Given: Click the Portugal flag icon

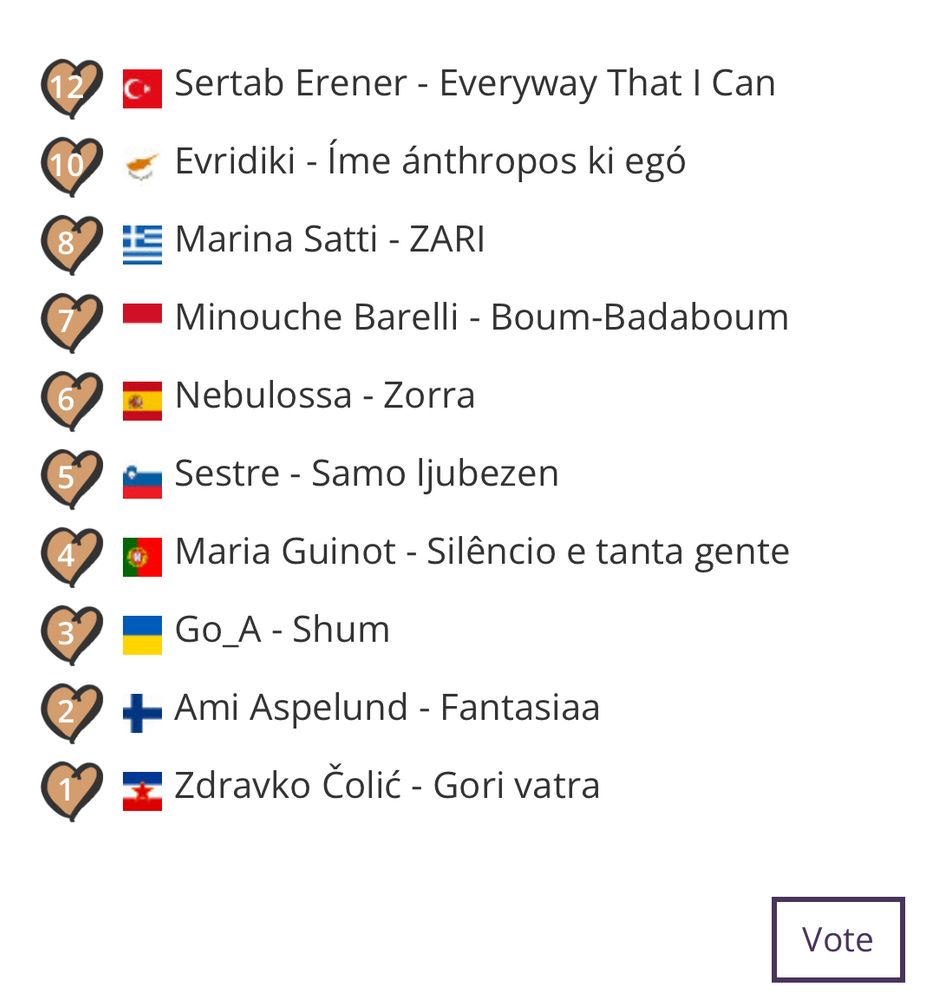Looking at the screenshot, I should point(142,557).
